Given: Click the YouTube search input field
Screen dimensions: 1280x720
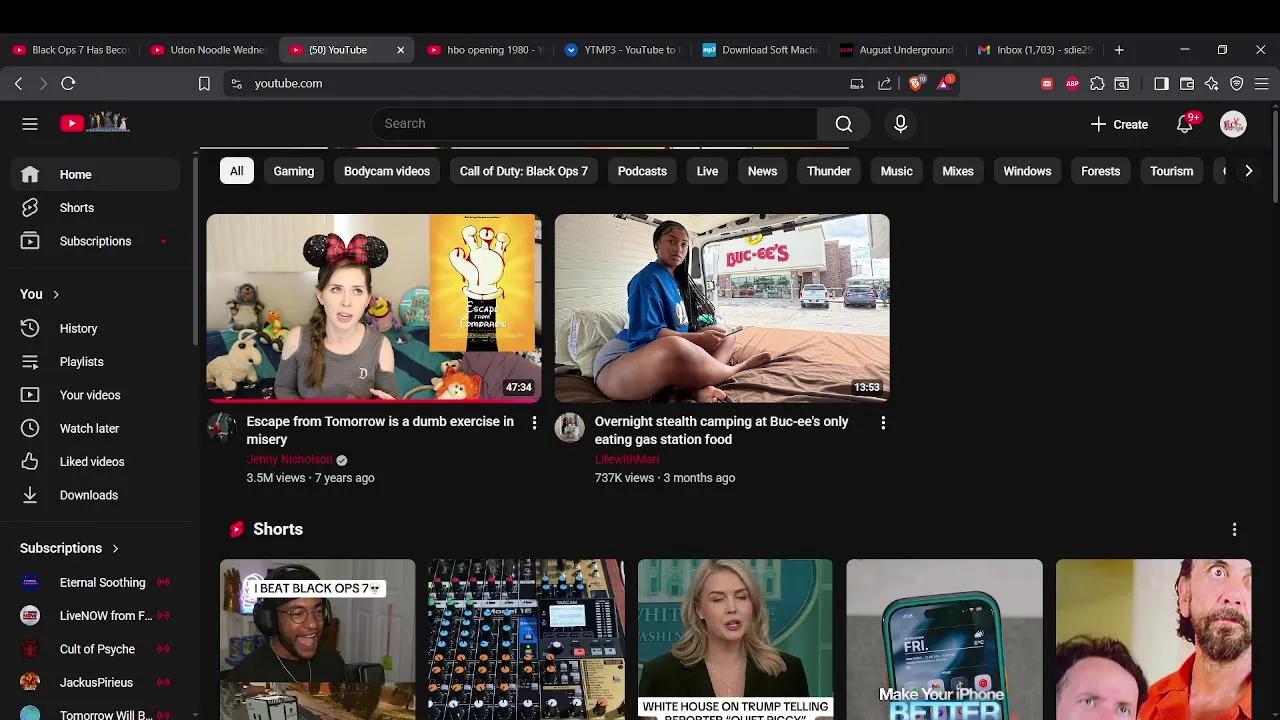Looking at the screenshot, I should click(595, 124).
